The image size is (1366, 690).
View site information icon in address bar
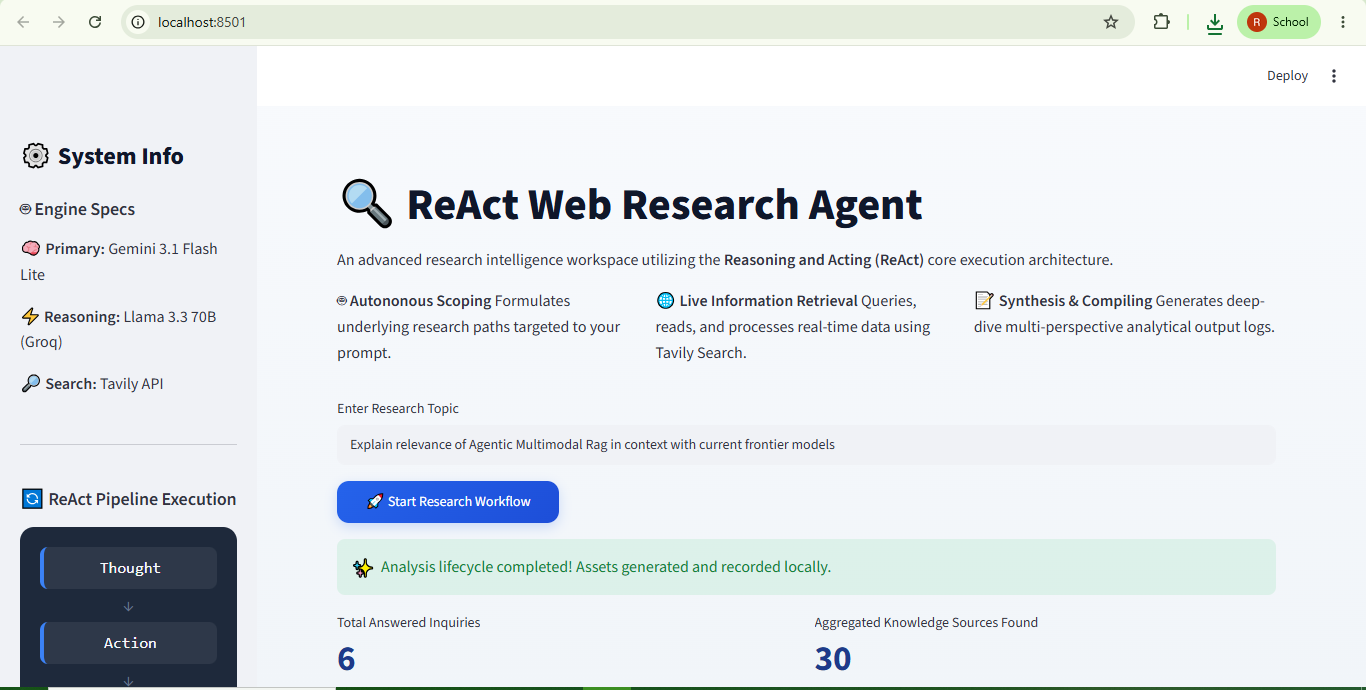(139, 22)
